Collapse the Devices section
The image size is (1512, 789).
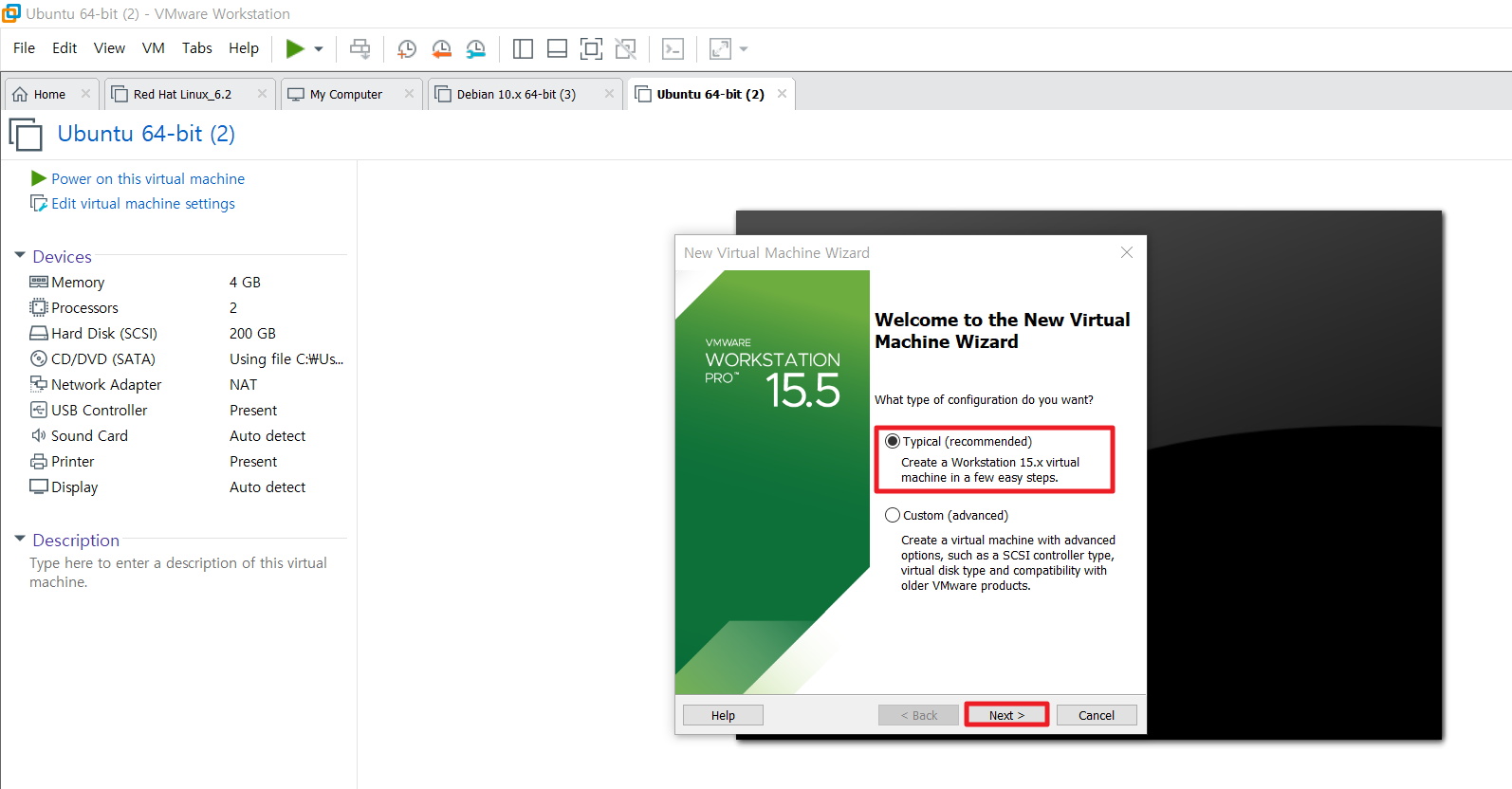click(x=20, y=255)
